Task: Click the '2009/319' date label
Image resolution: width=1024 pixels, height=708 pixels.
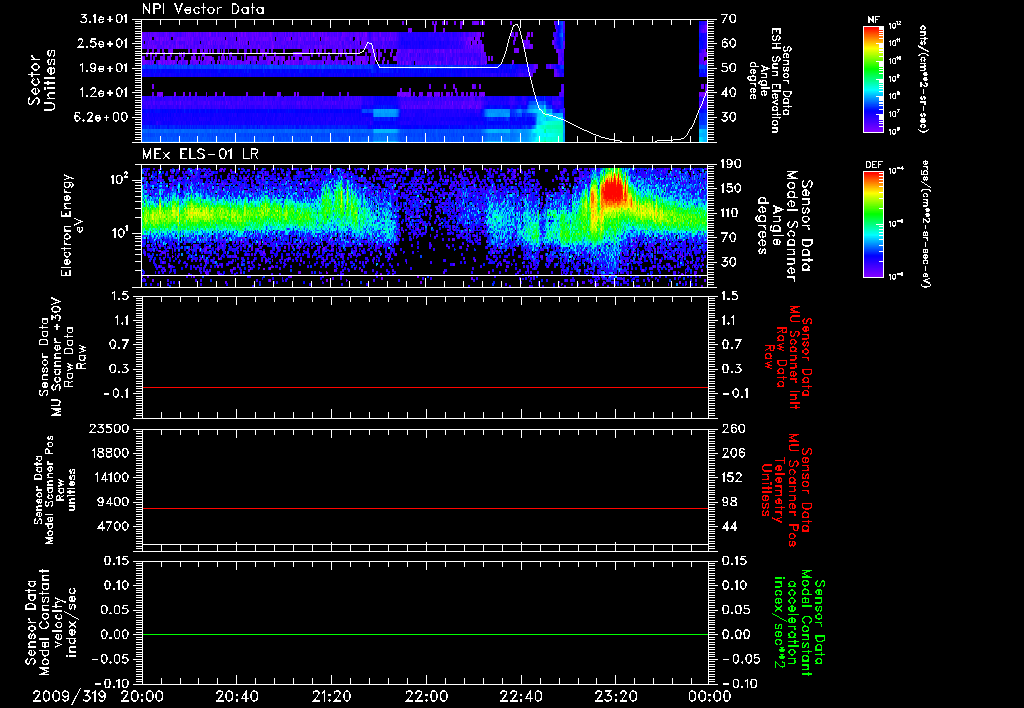Action: [x=69, y=697]
